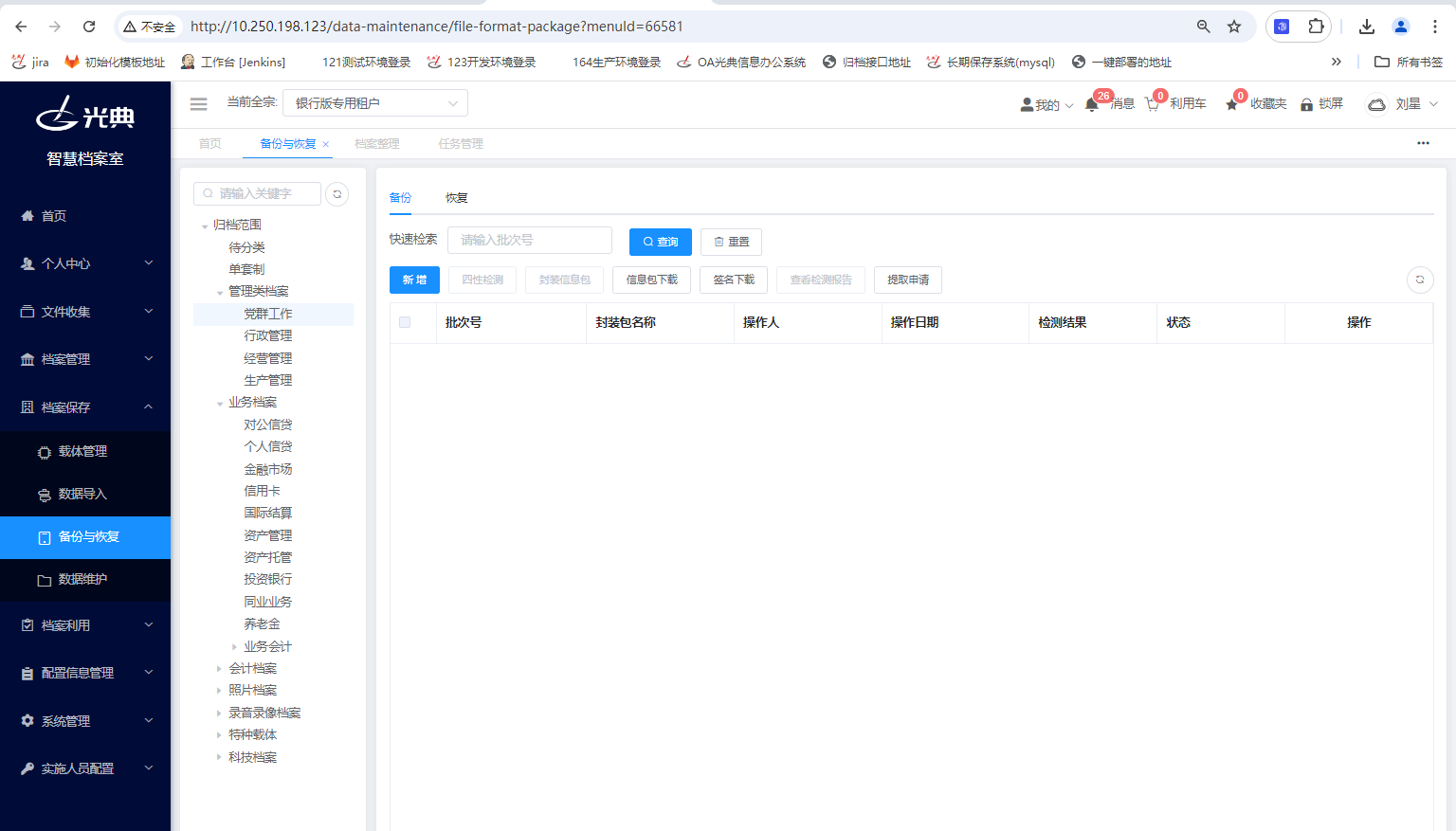
Task: Open 数据维护 in the sidebar
Action: (85, 580)
